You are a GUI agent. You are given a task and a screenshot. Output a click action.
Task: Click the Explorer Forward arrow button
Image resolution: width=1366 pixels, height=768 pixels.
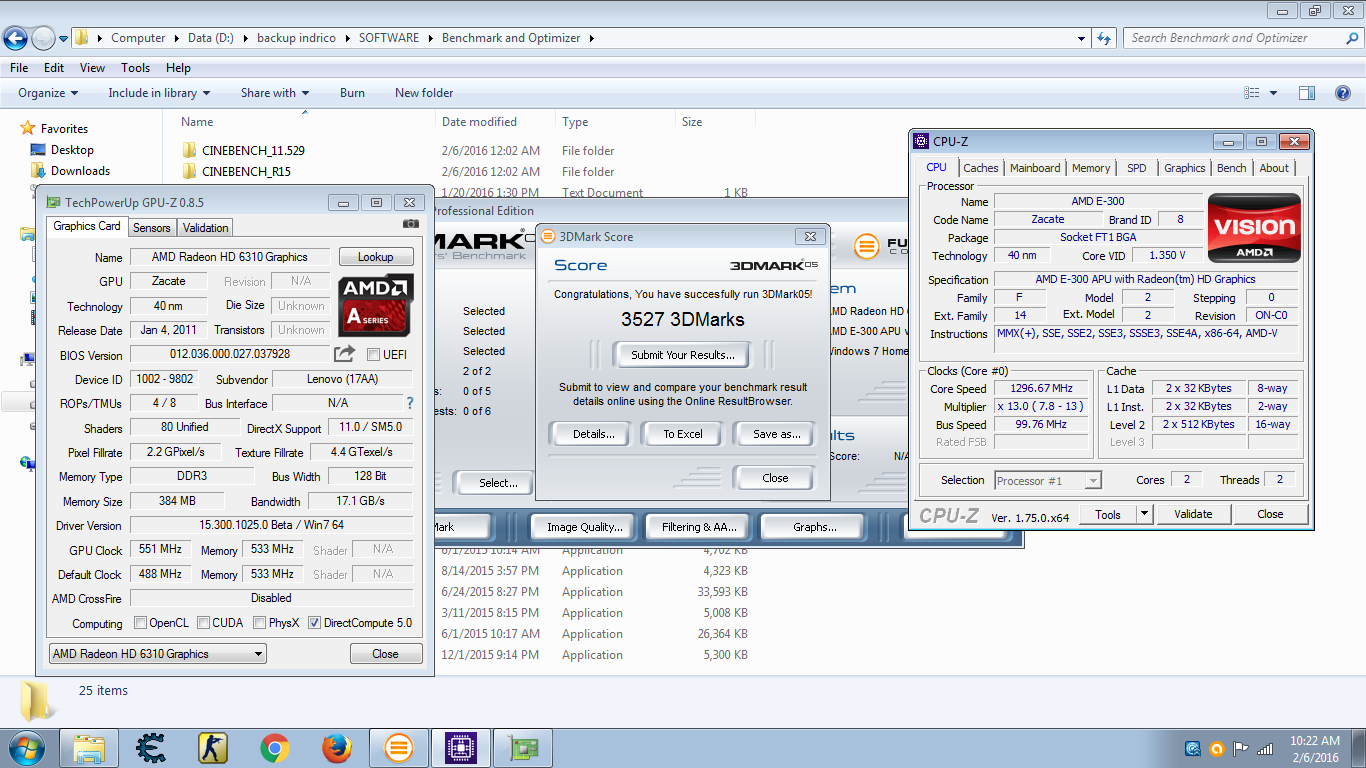pyautogui.click(x=43, y=38)
